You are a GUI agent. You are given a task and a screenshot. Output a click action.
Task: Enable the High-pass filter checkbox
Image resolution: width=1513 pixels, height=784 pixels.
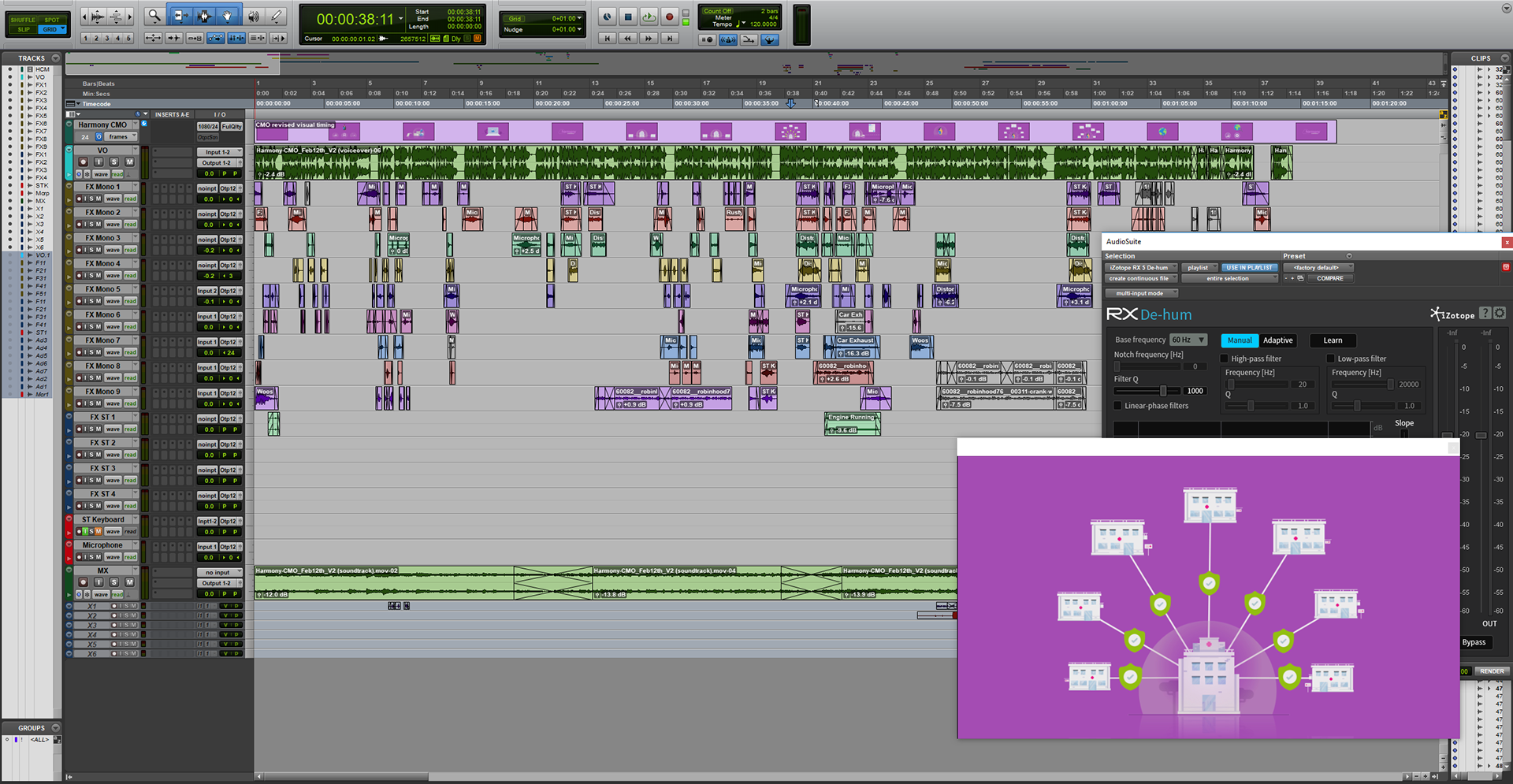1224,359
